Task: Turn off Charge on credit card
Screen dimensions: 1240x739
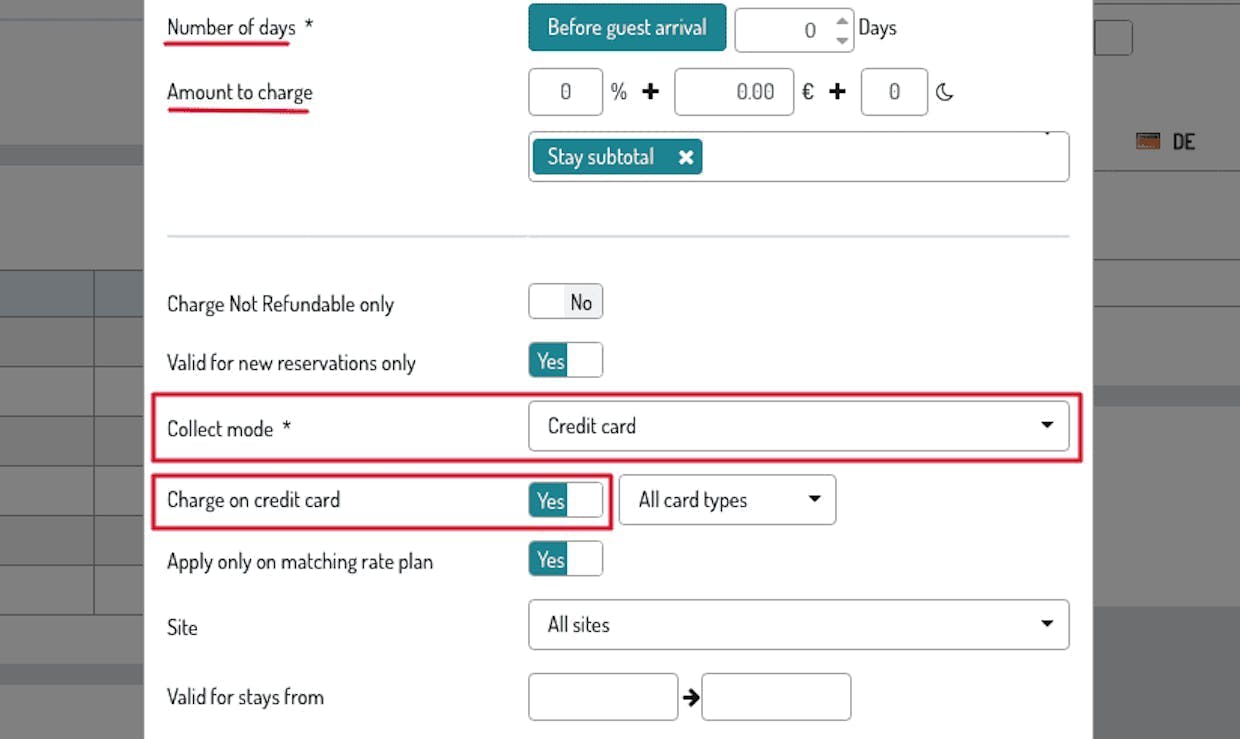Action: pos(565,500)
